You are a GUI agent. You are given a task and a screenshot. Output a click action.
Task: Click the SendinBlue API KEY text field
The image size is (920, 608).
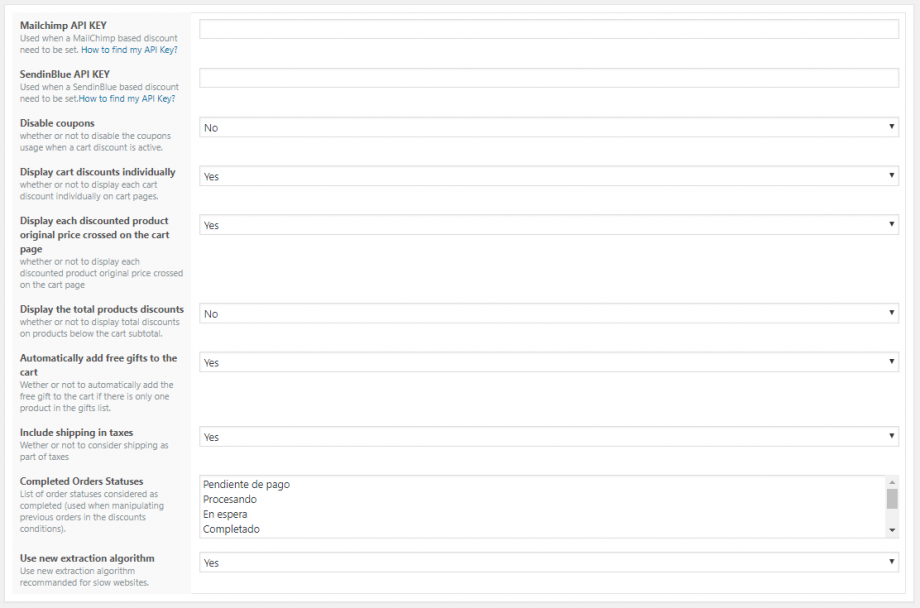(548, 78)
